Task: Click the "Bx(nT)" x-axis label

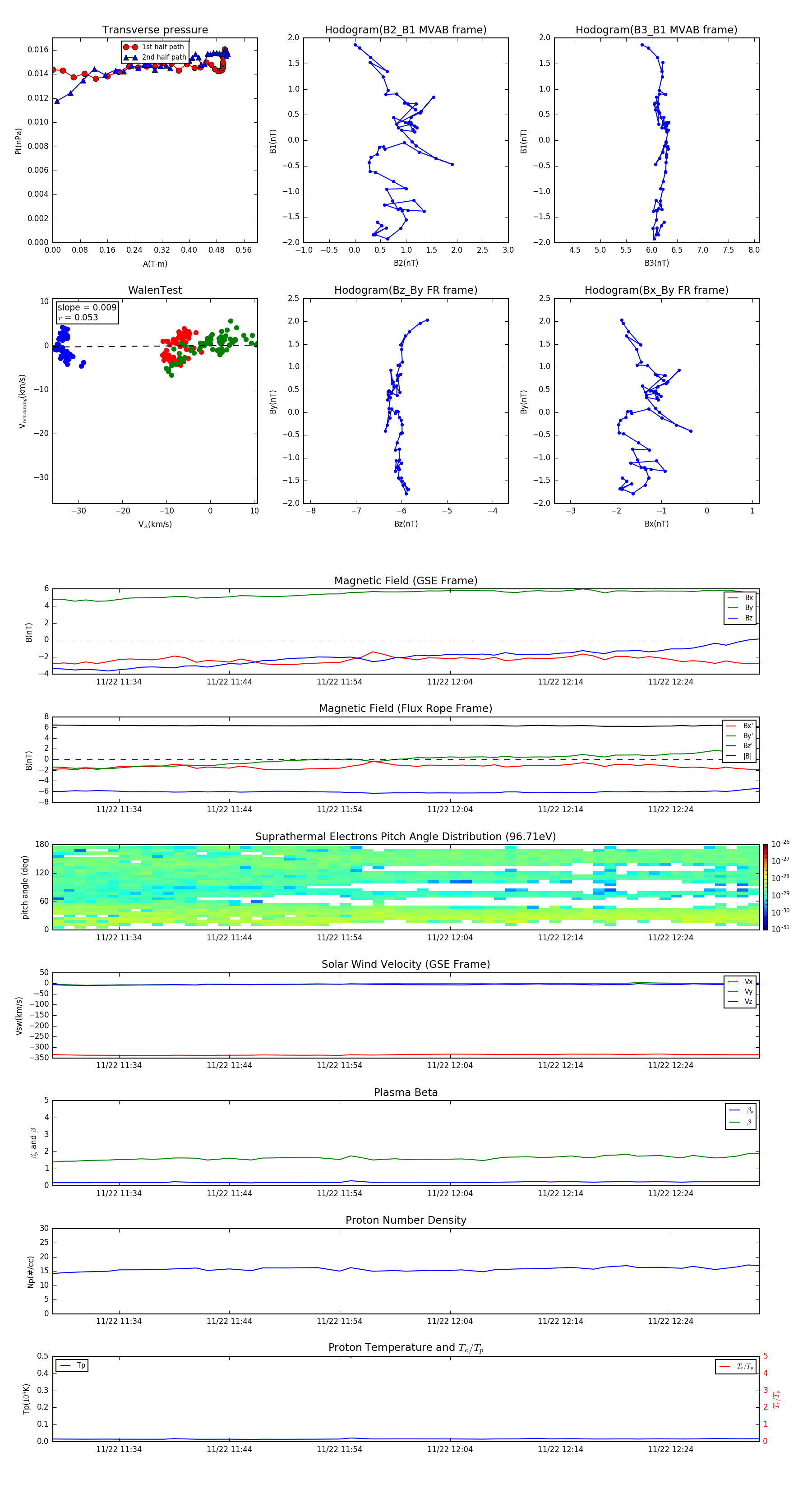Action: click(656, 524)
